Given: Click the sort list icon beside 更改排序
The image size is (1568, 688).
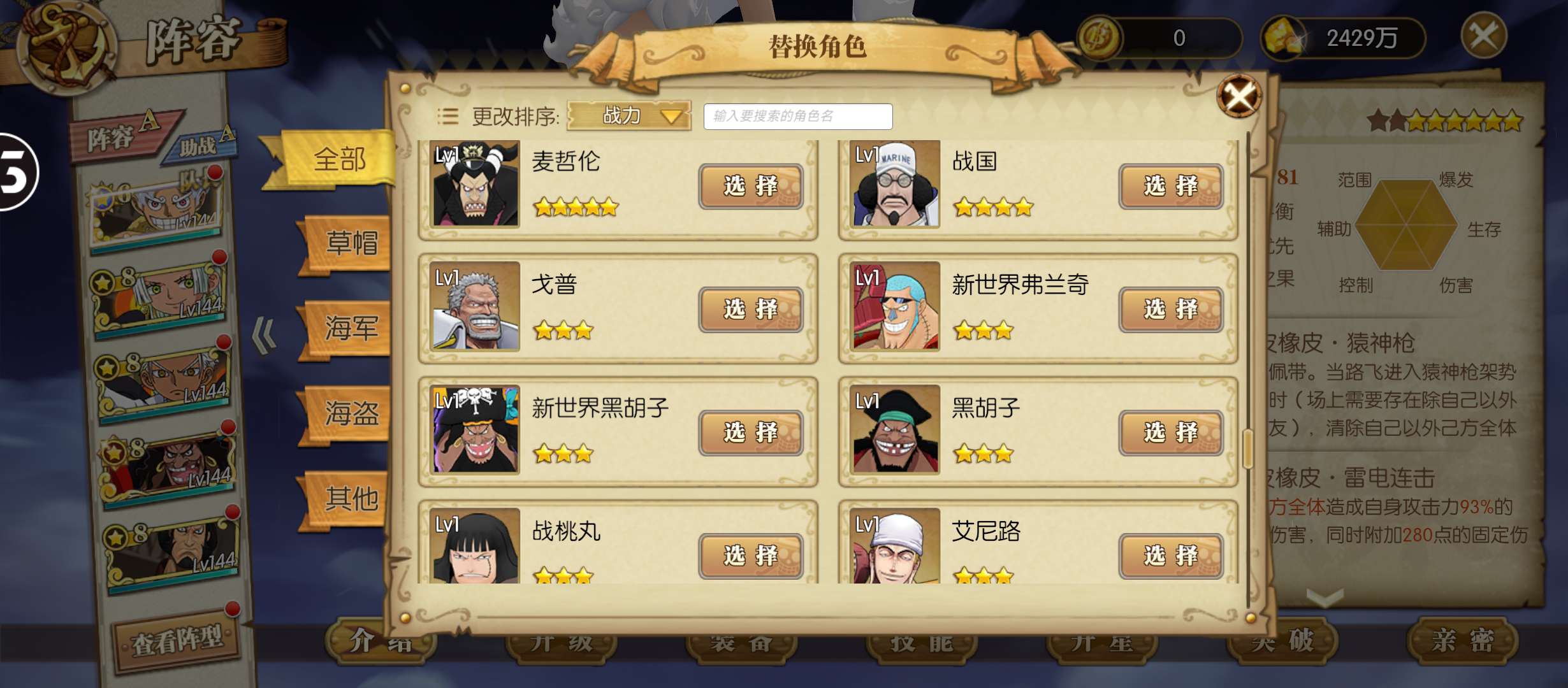Looking at the screenshot, I should 447,116.
